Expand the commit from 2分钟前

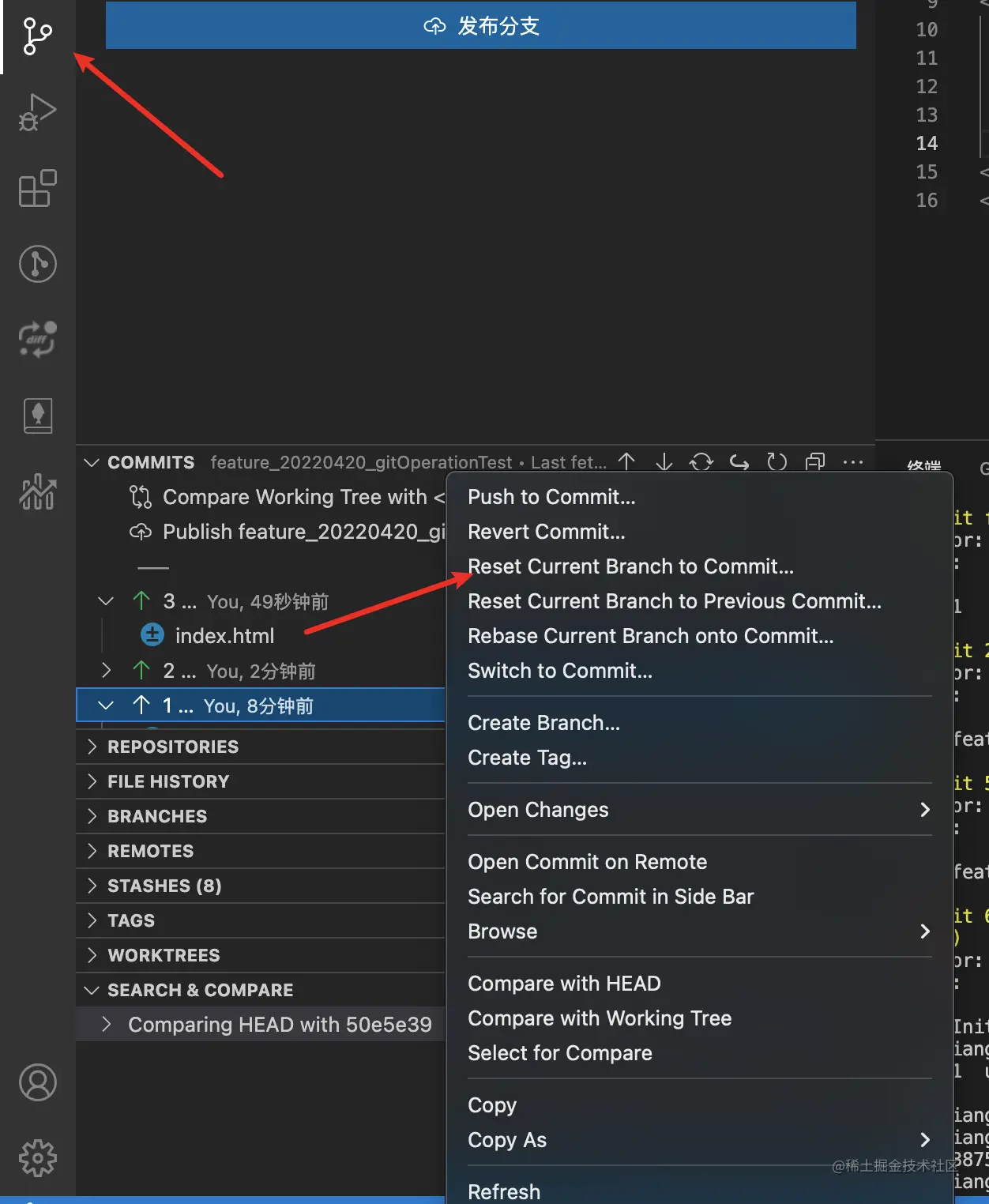point(107,671)
